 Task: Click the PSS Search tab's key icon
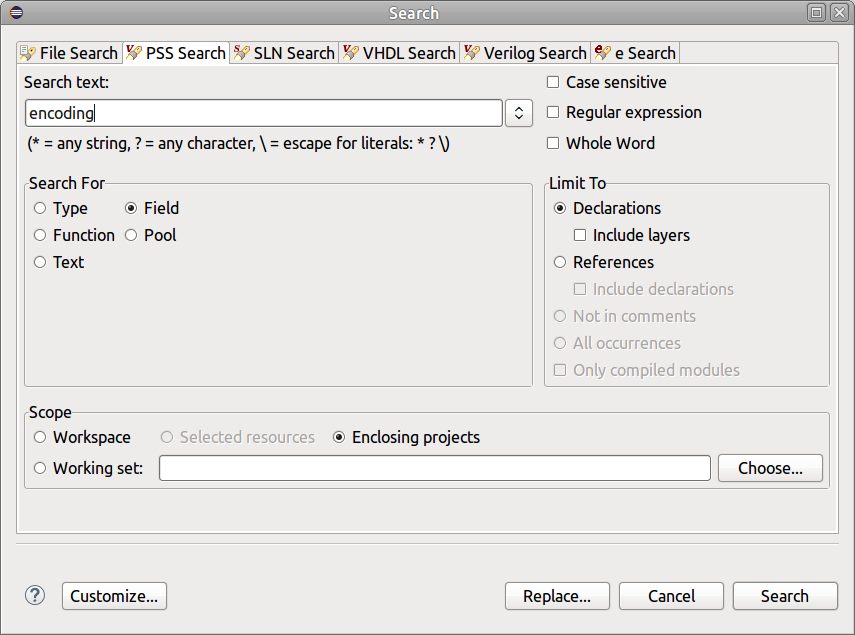point(132,53)
